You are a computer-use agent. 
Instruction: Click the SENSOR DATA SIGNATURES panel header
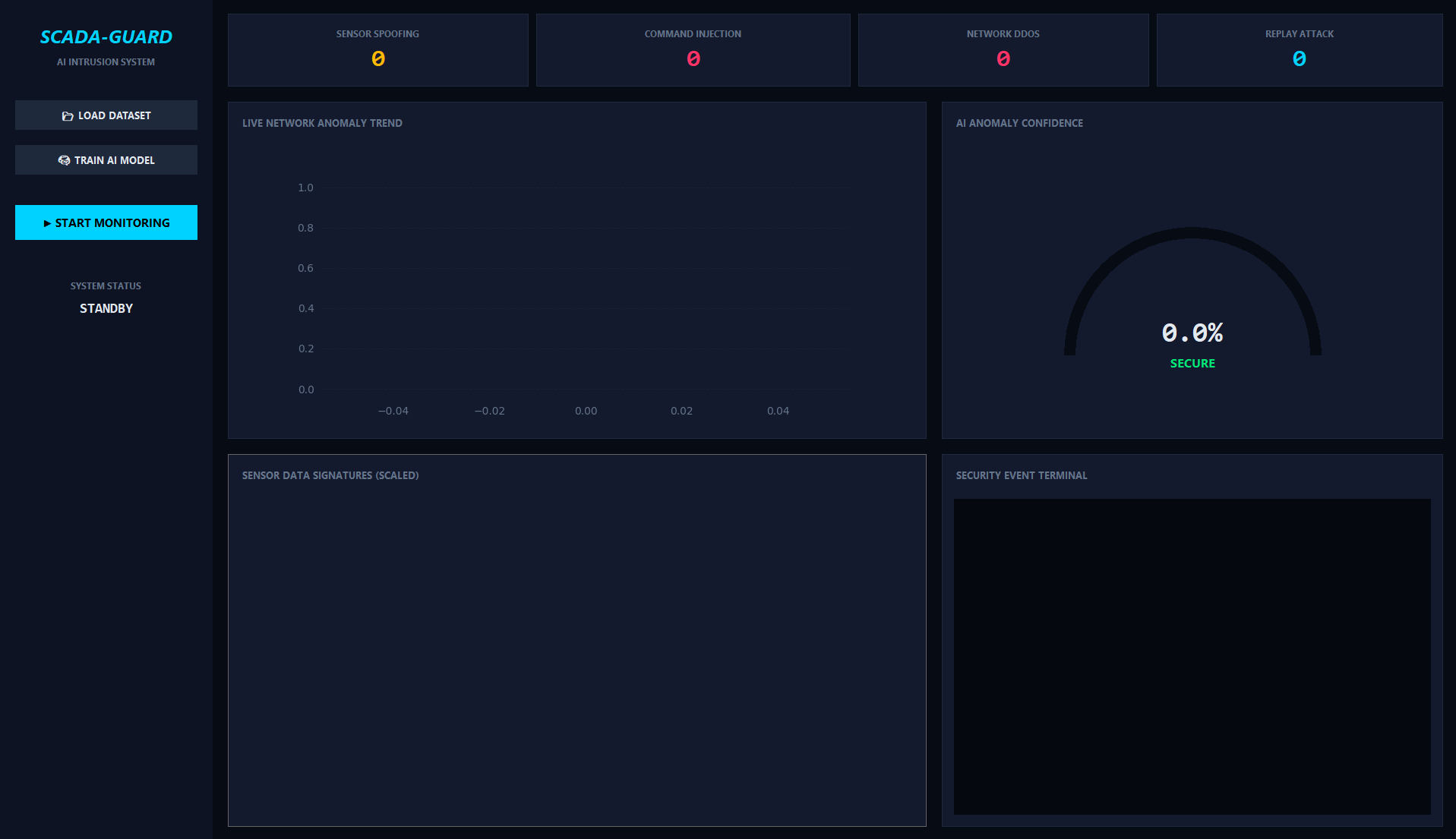click(x=330, y=475)
